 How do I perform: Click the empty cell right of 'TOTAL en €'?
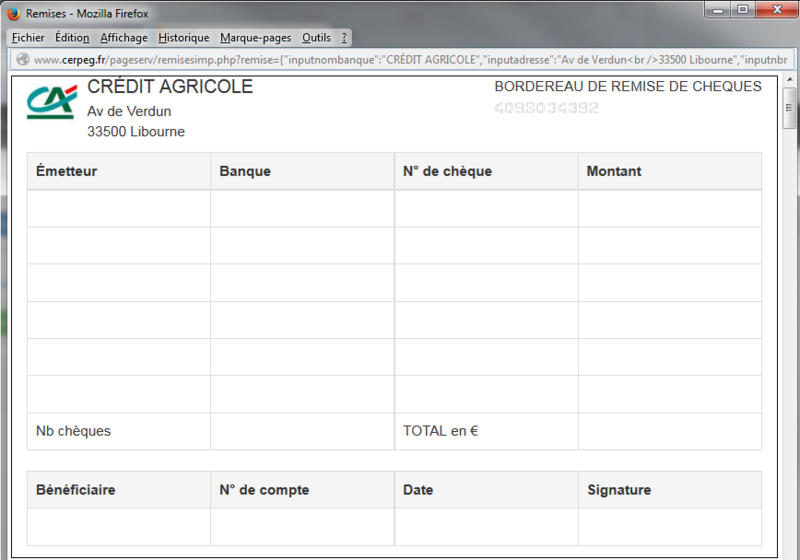[670, 431]
